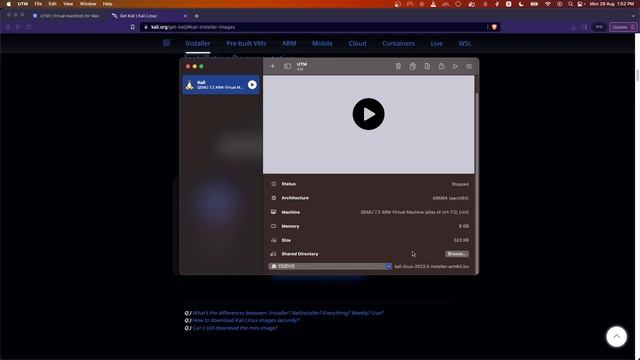Click the Brave shields lion icon
The width and height of the screenshot is (640, 360).
494,27
